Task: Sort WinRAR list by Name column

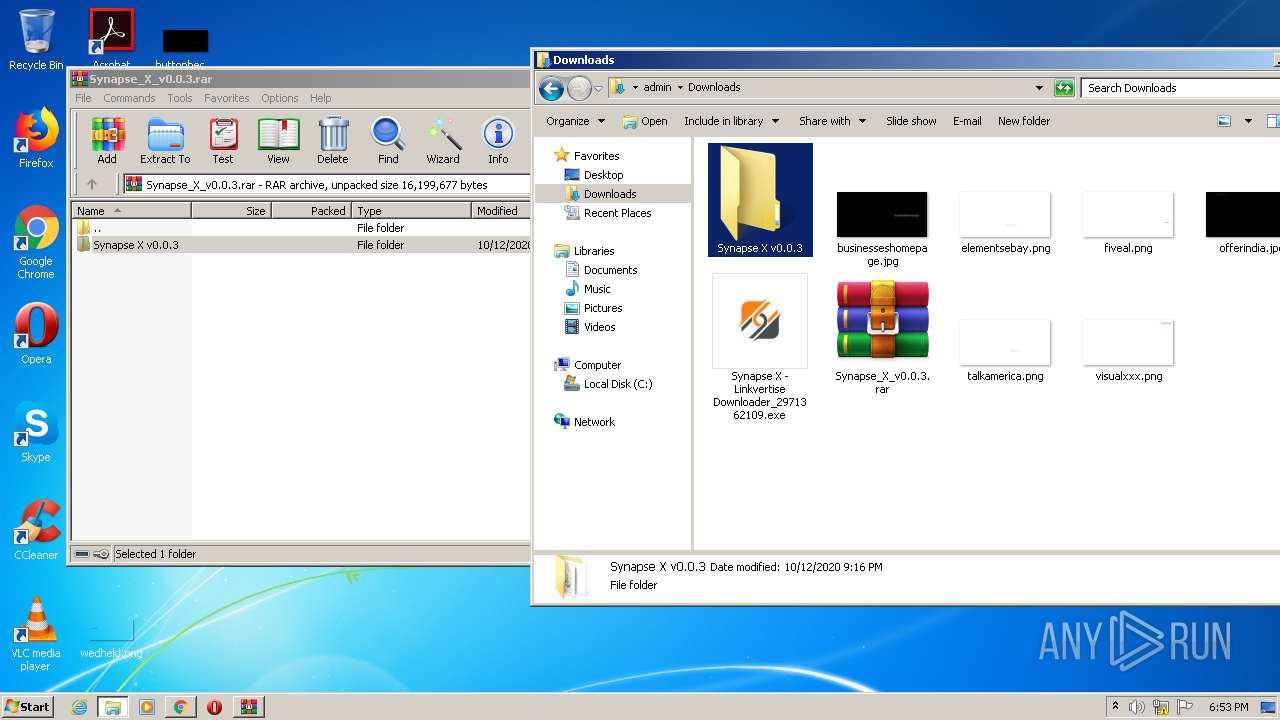Action: [x=131, y=211]
